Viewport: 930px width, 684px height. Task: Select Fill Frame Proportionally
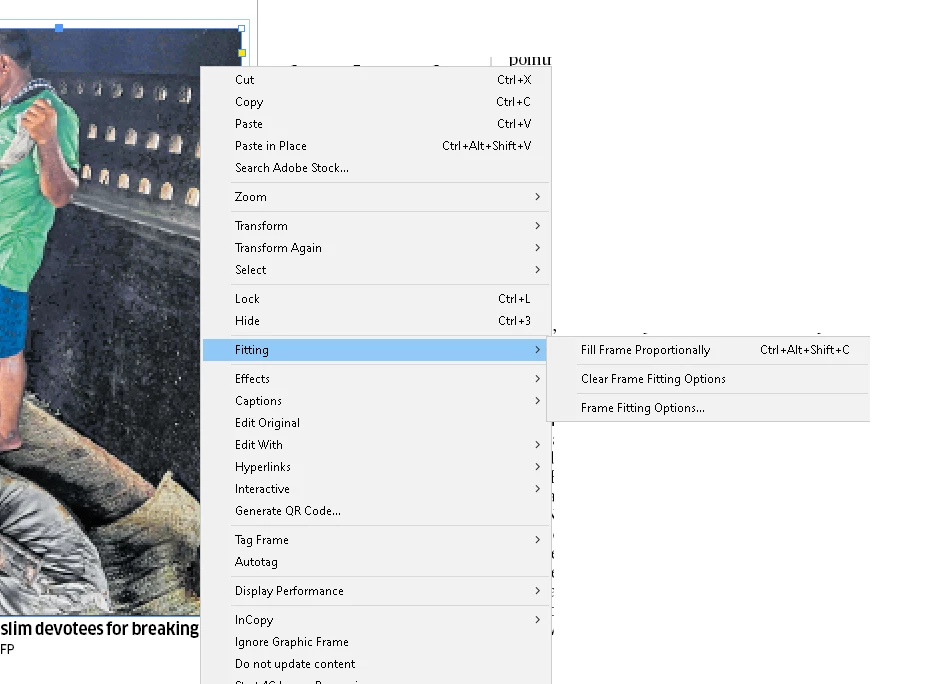709,349
